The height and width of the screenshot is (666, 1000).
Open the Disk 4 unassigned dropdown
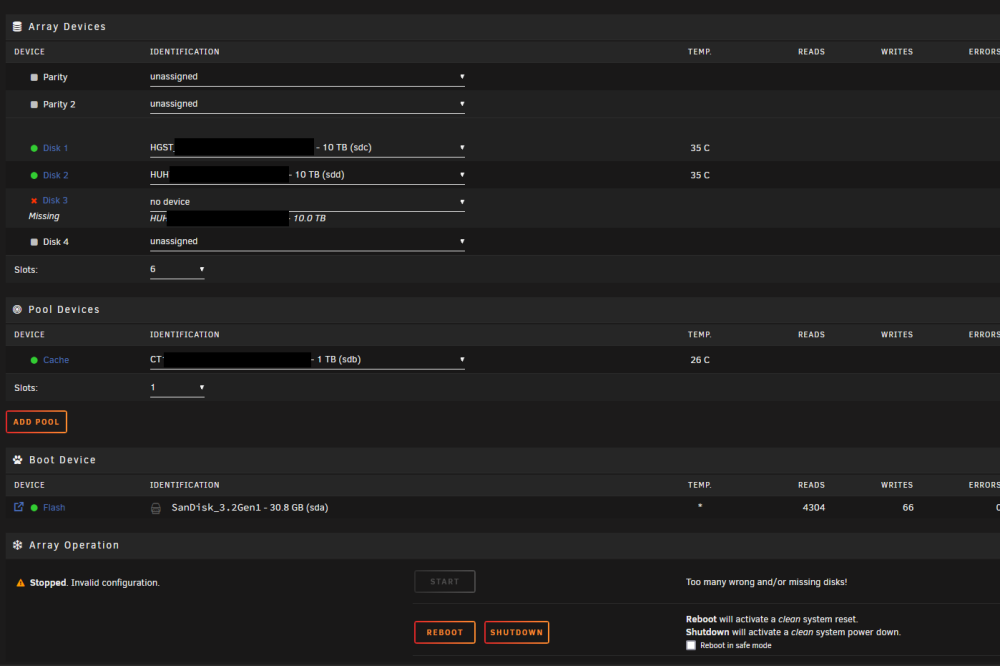tap(307, 242)
